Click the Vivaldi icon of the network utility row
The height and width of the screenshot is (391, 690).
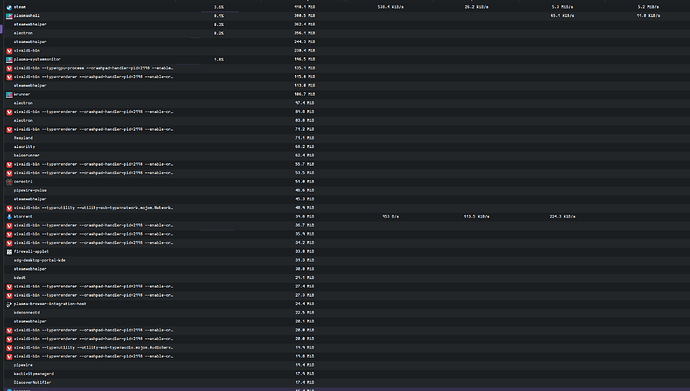[9, 208]
